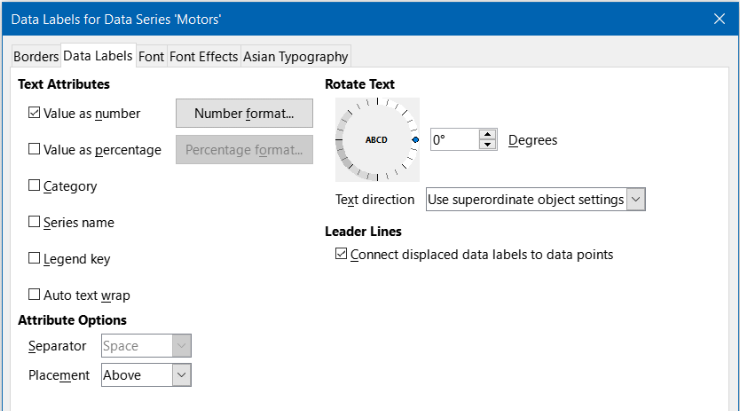The width and height of the screenshot is (741, 411).
Task: Switch to Asian Typography tab
Action: click(295, 57)
